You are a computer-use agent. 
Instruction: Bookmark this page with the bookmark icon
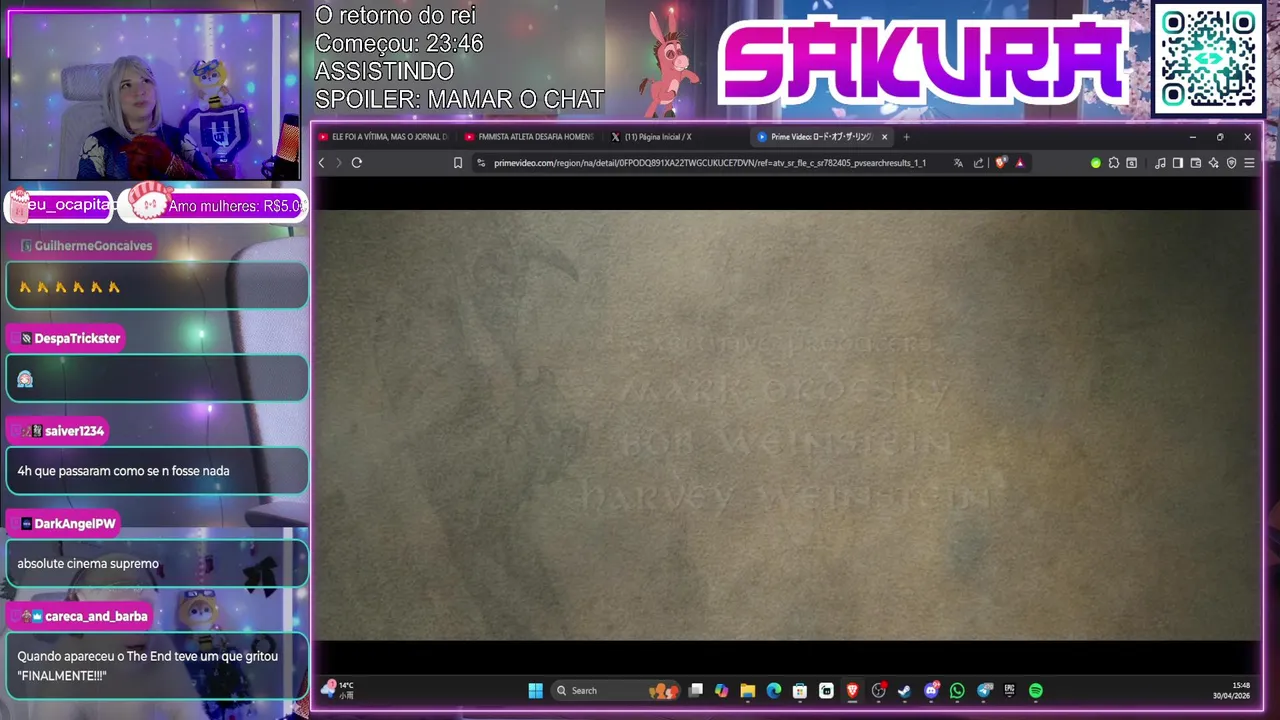[458, 163]
